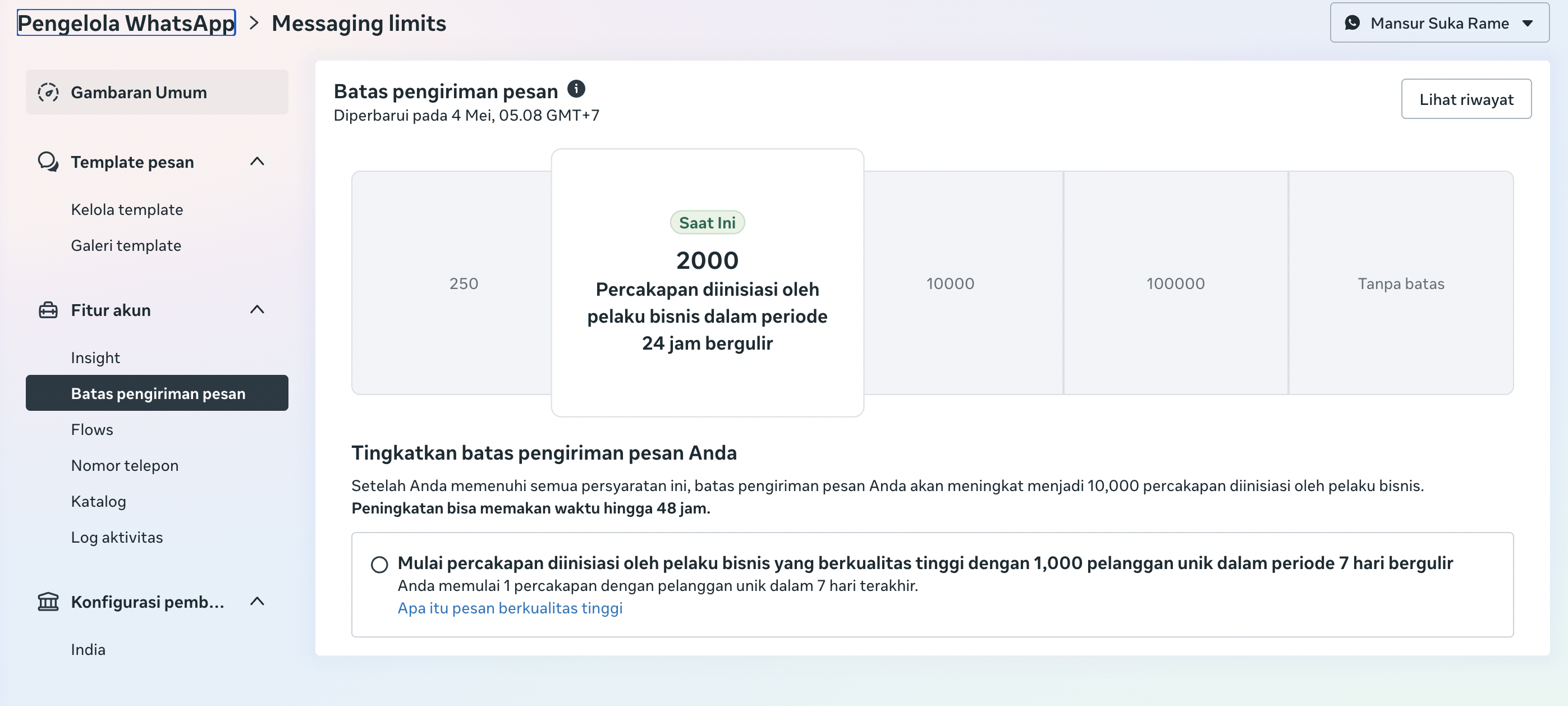Click the 100000 limit tier card
1568x706 pixels.
tap(1175, 283)
